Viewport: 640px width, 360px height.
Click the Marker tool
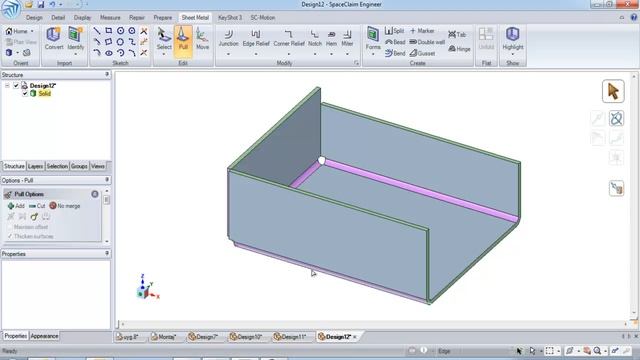pos(422,31)
